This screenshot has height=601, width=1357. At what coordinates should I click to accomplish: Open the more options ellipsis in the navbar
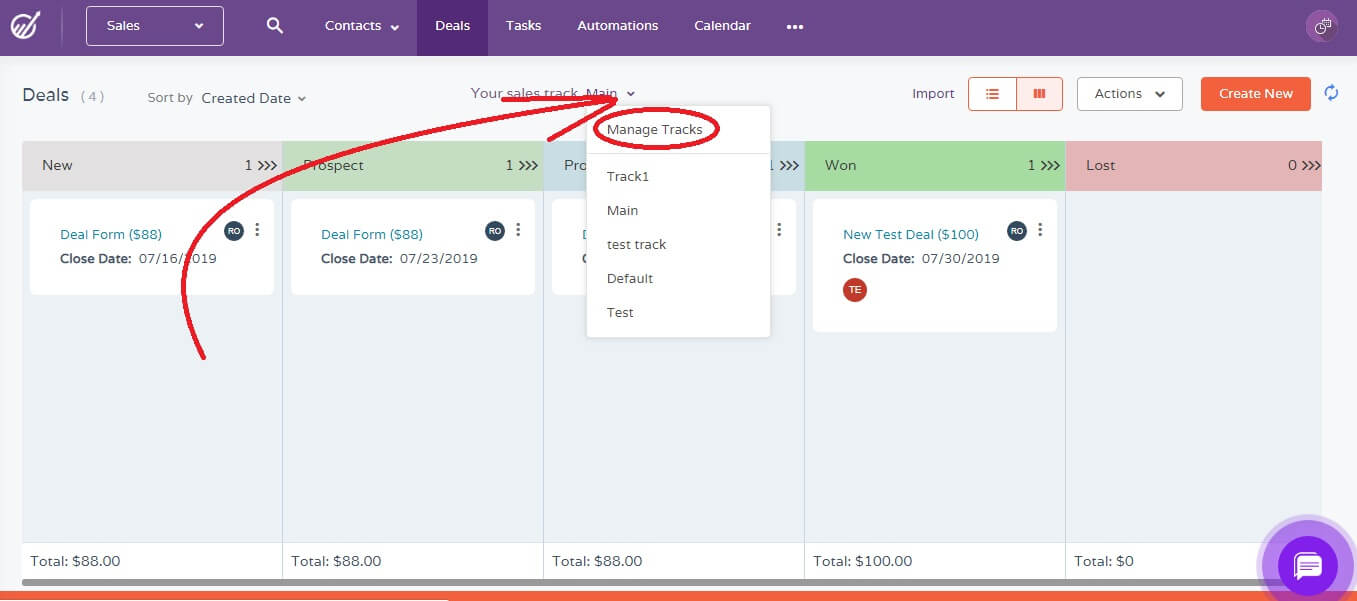(x=794, y=27)
